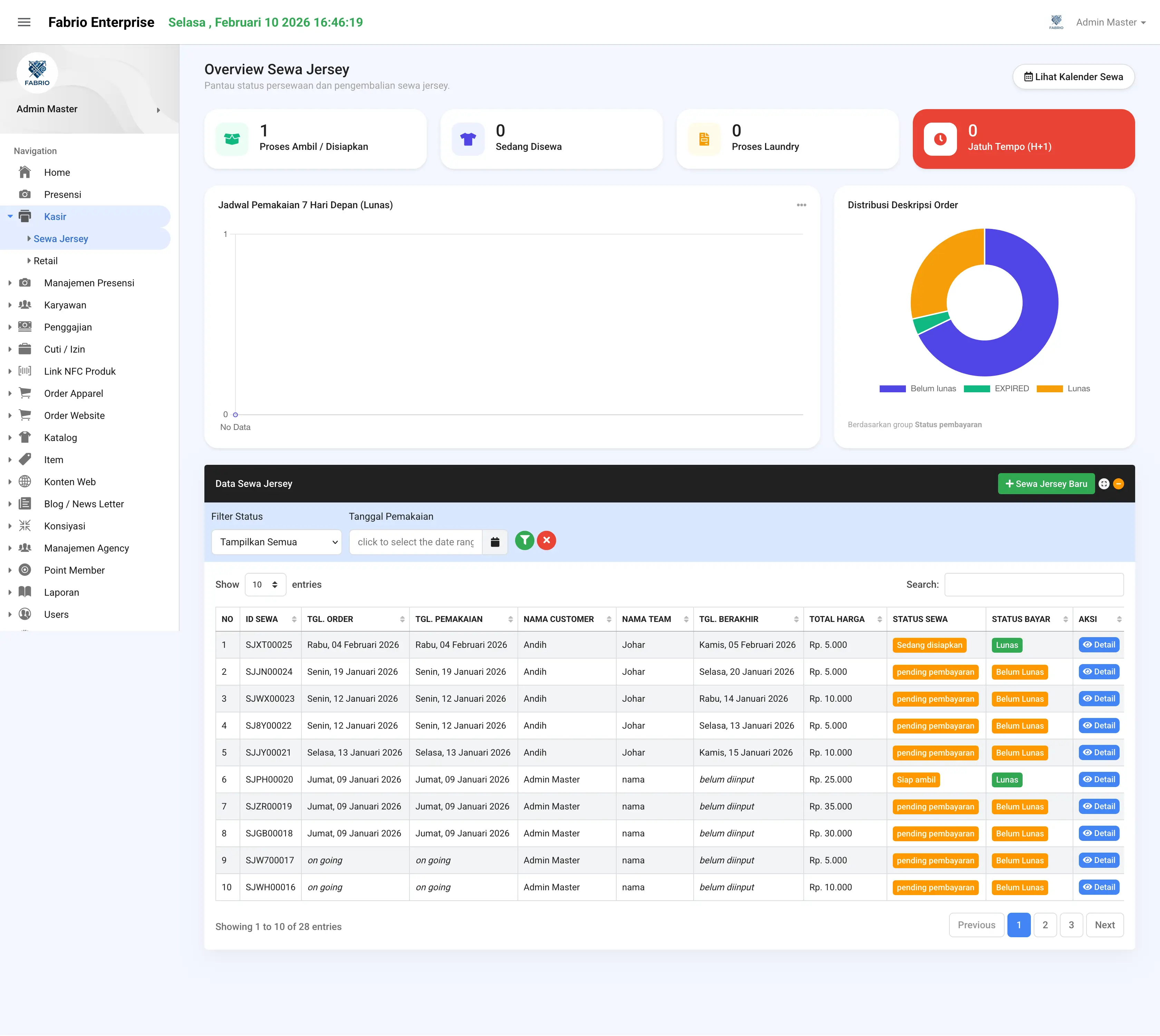Go to the Next page
The width and height of the screenshot is (1160, 1036).
[1104, 925]
